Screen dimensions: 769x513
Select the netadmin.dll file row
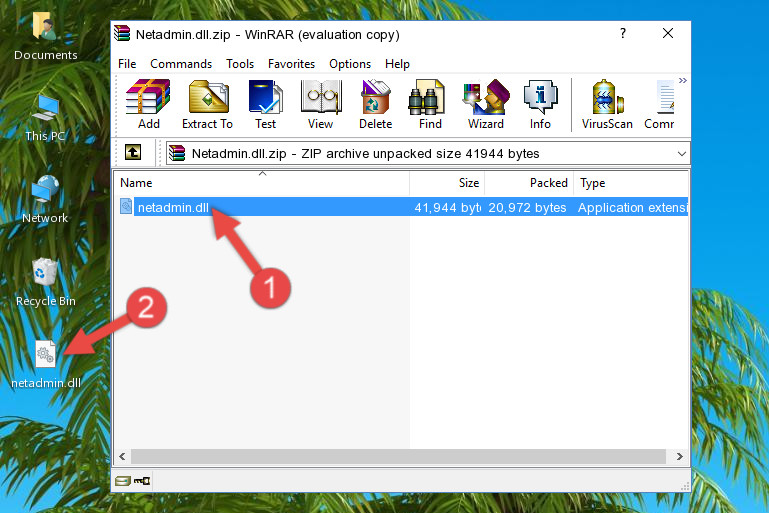(x=402, y=207)
